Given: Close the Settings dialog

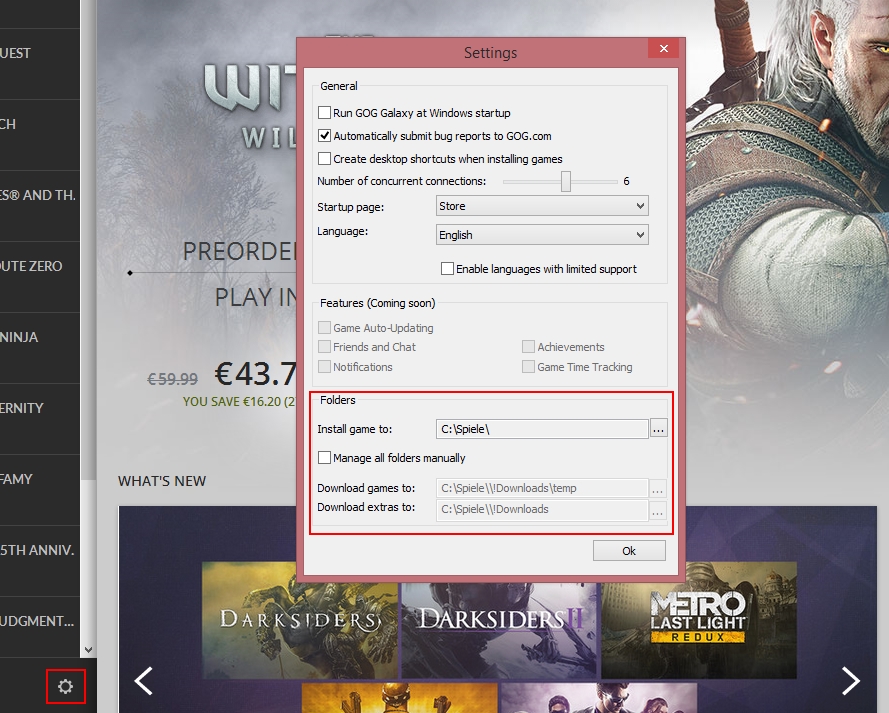Looking at the screenshot, I should click(x=664, y=49).
